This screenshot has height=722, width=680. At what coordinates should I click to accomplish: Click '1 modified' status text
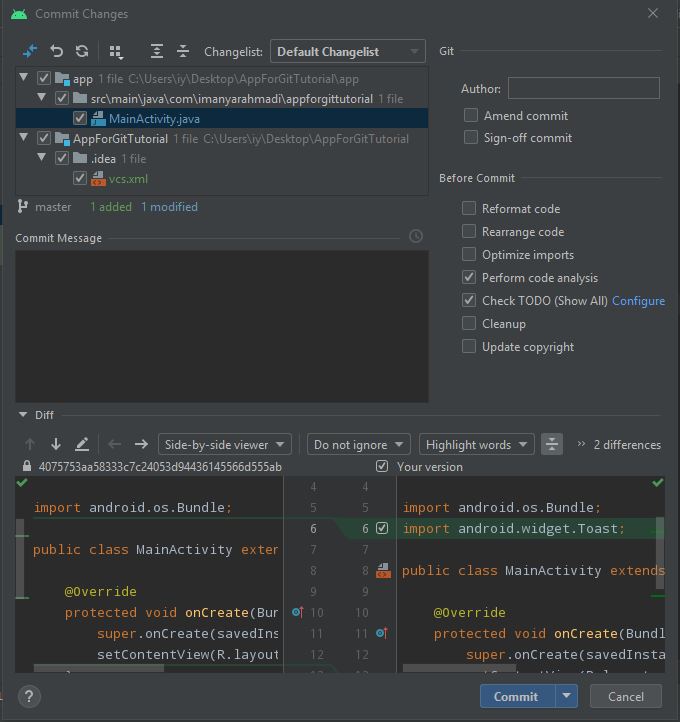[x=169, y=207]
